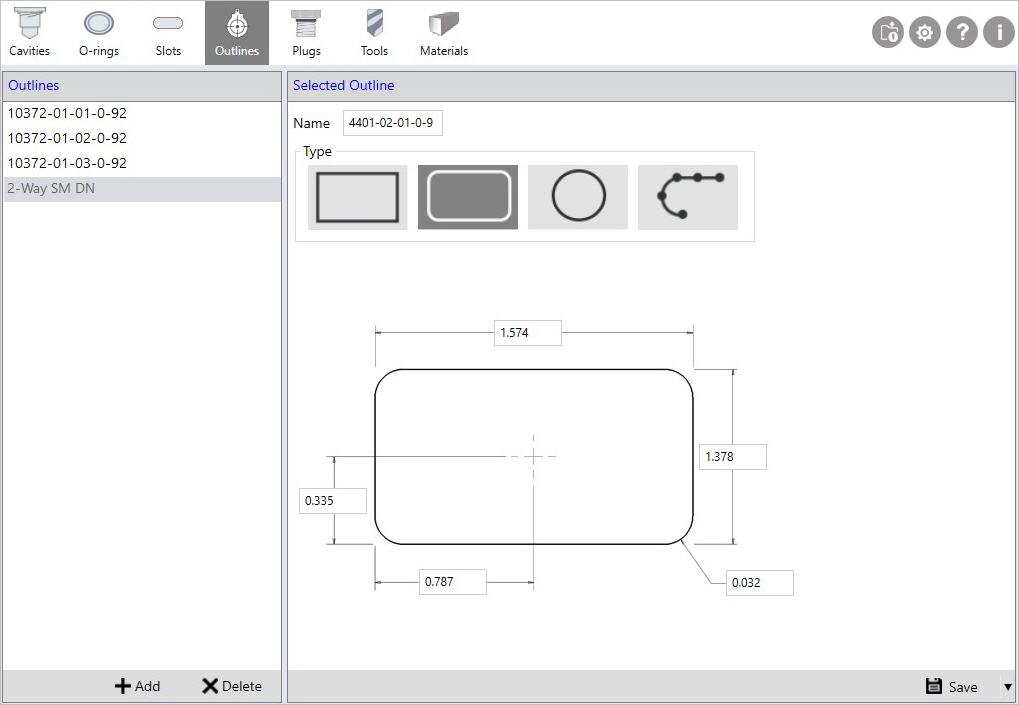This screenshot has width=1019, height=705.
Task: Click the Selected Outline panel header
Action: pos(652,86)
